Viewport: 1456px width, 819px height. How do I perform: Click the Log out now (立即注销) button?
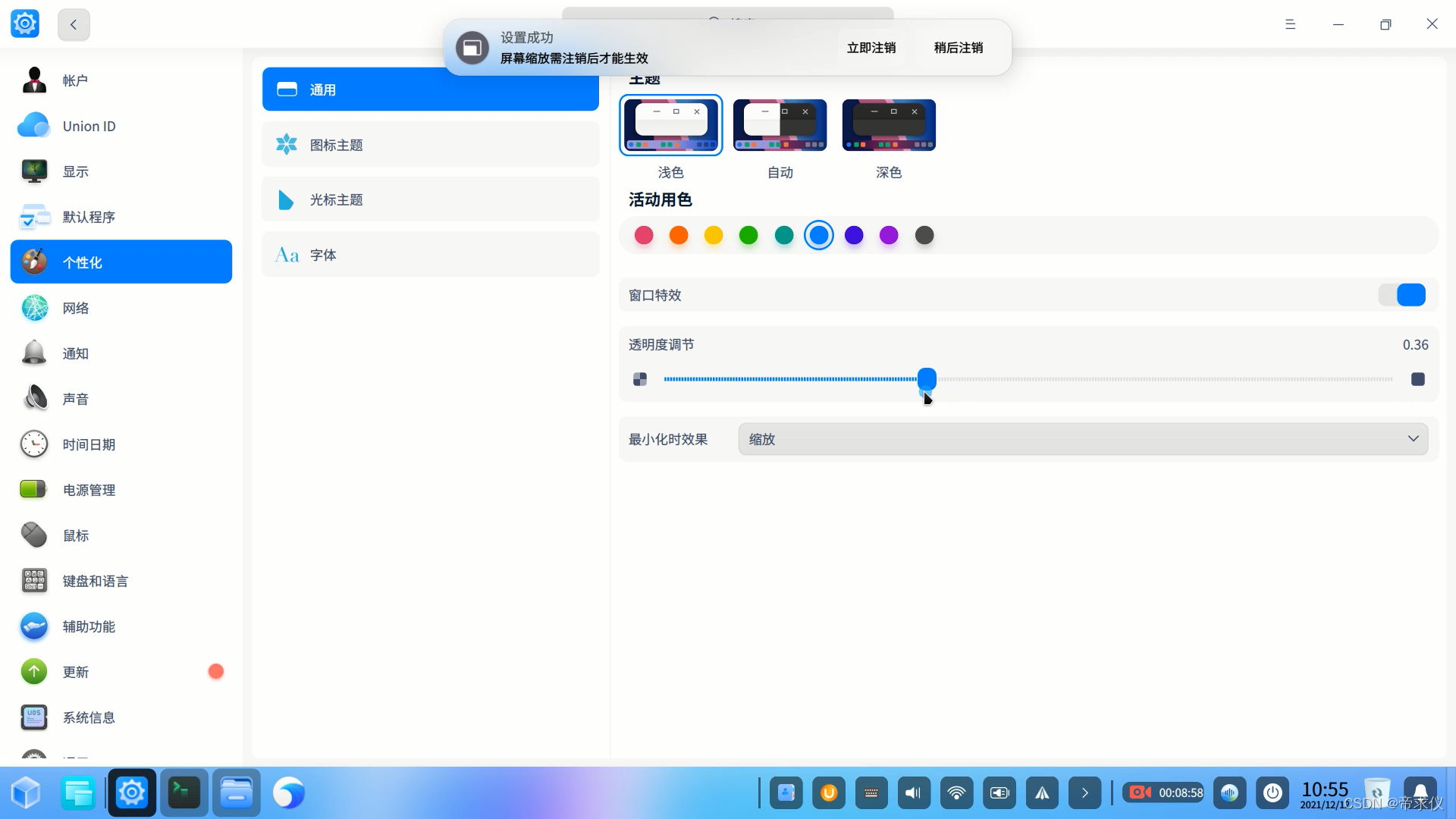(x=871, y=48)
